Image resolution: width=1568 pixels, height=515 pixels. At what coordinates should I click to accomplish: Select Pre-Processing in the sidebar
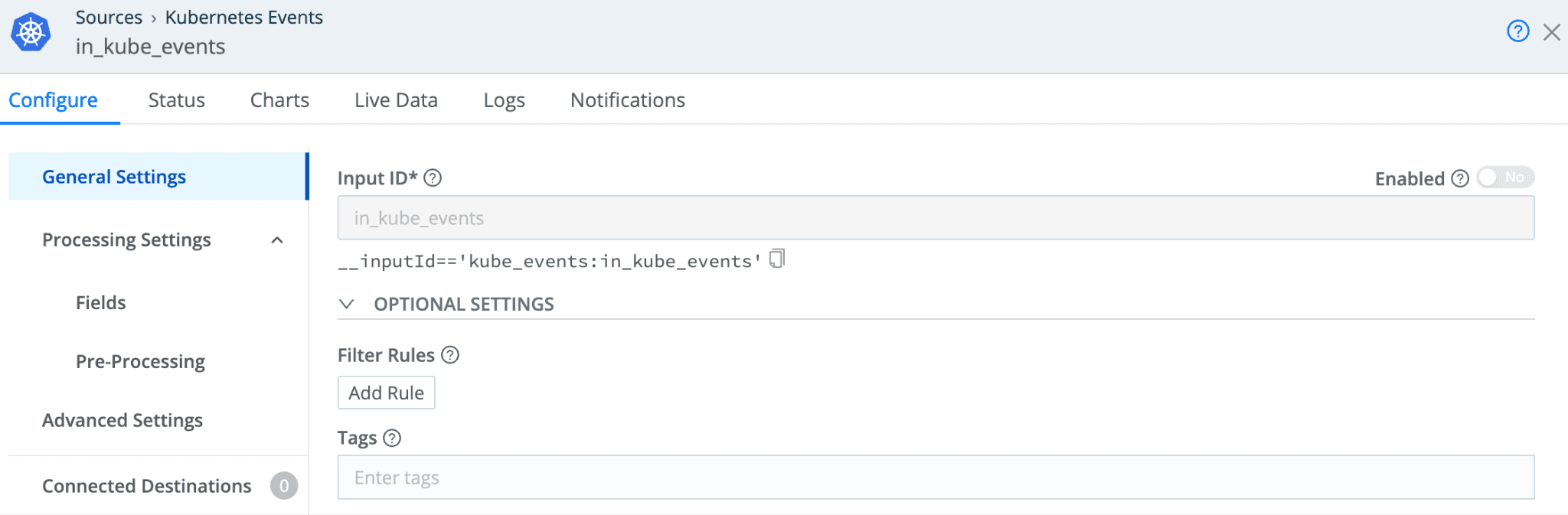pyautogui.click(x=140, y=361)
